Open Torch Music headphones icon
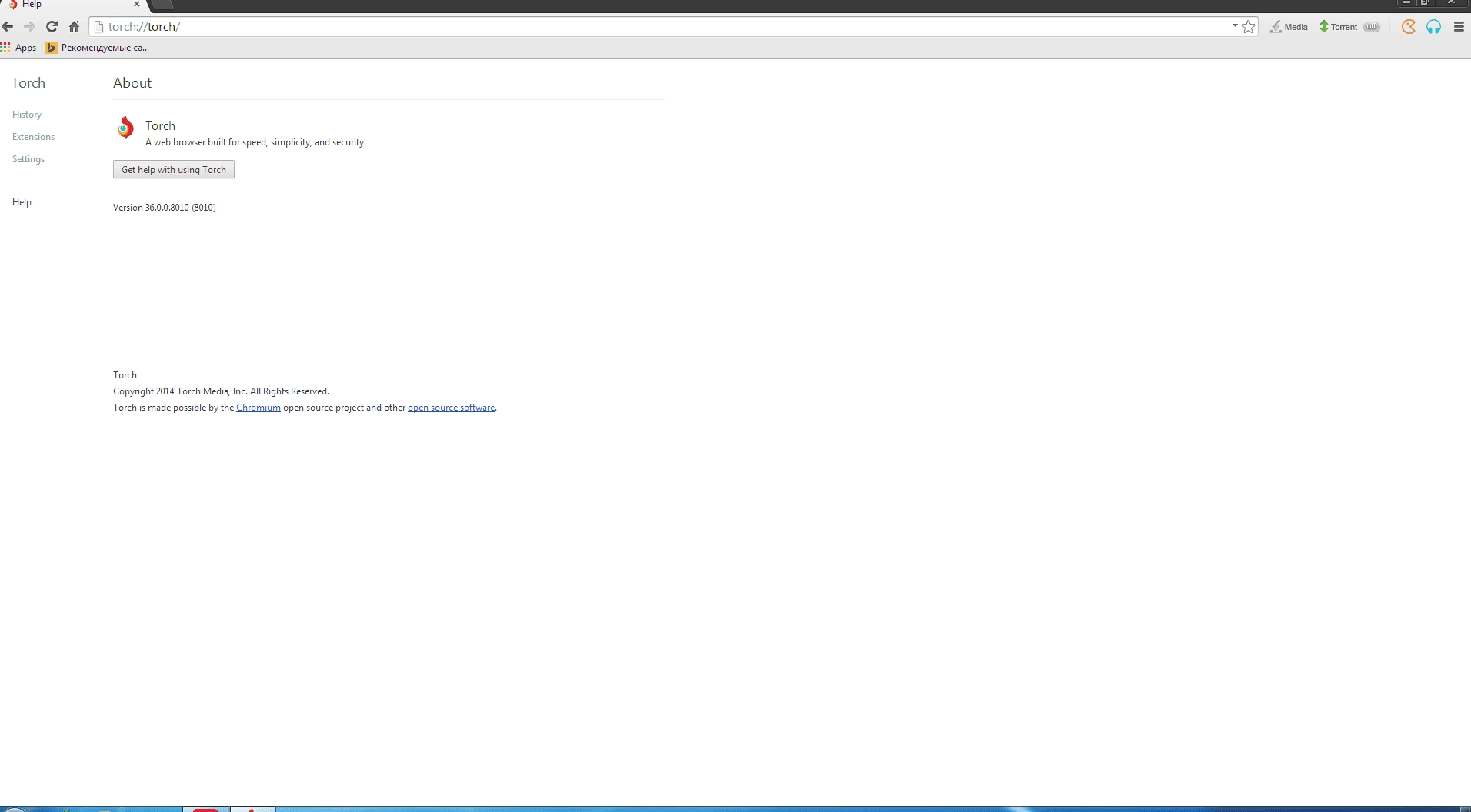 click(1433, 27)
